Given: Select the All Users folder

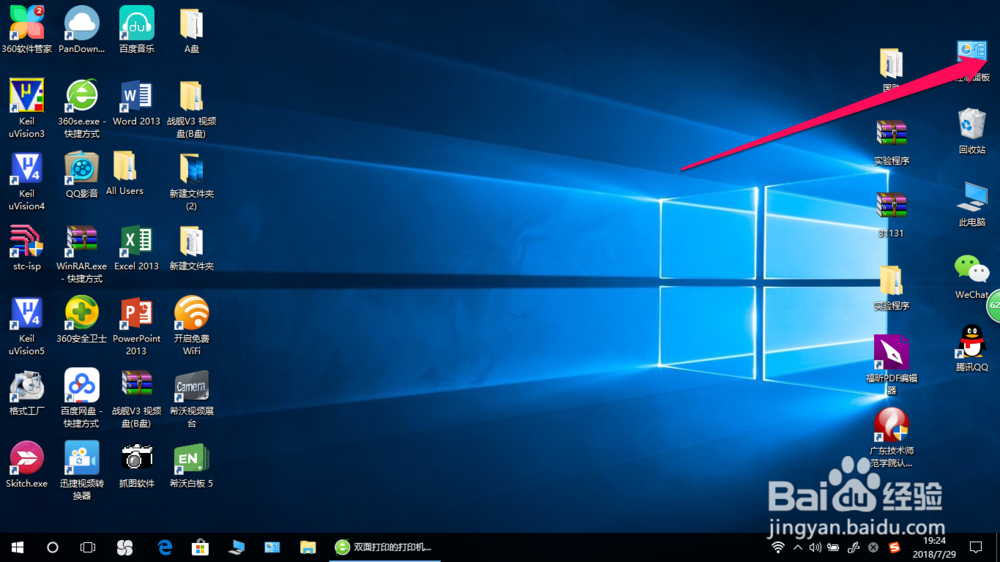Looking at the screenshot, I should [x=124, y=167].
